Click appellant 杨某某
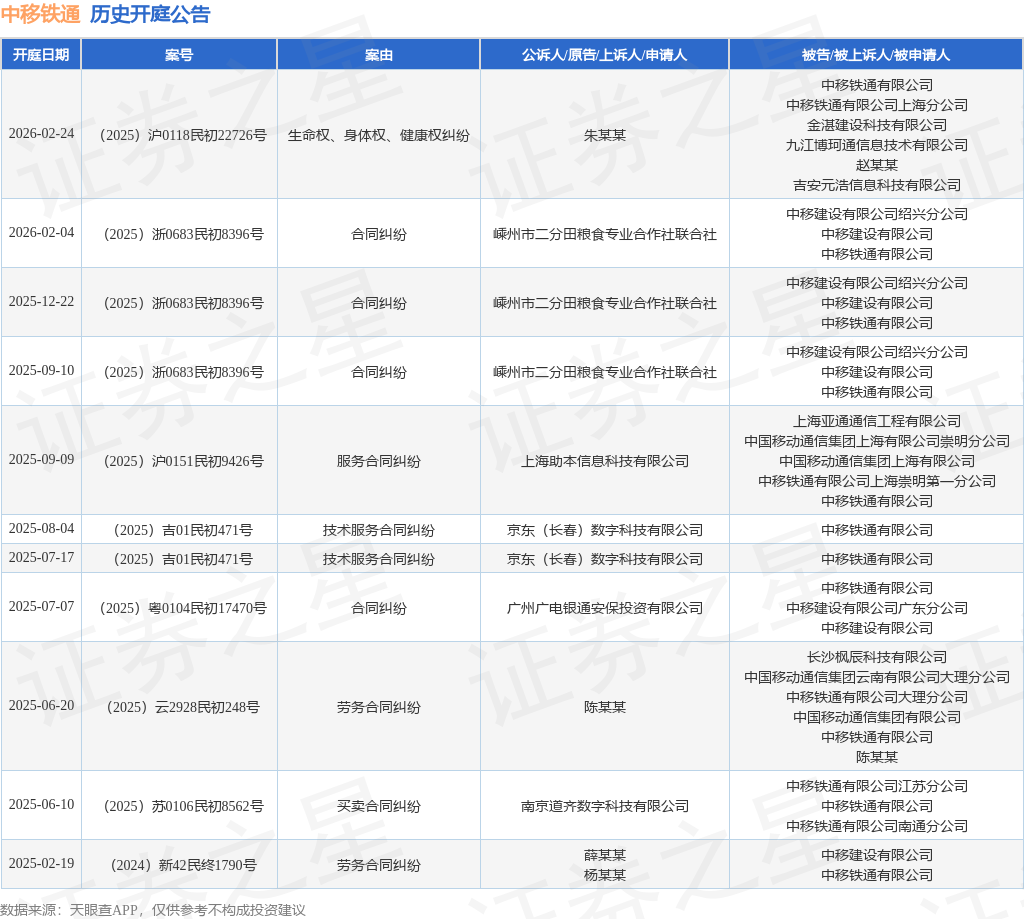This screenshot has width=1024, height=919. (x=605, y=875)
